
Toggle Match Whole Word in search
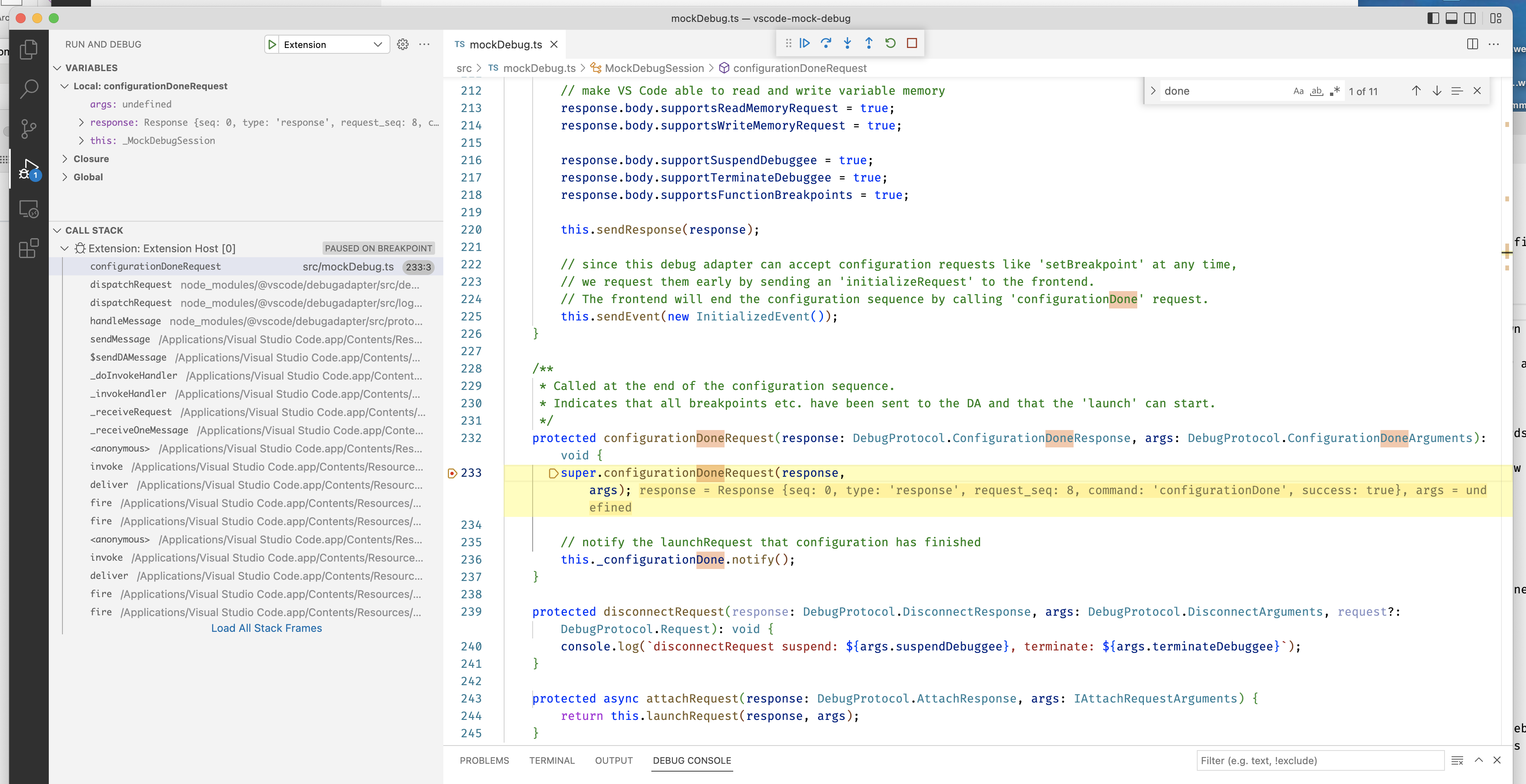[x=1316, y=91]
